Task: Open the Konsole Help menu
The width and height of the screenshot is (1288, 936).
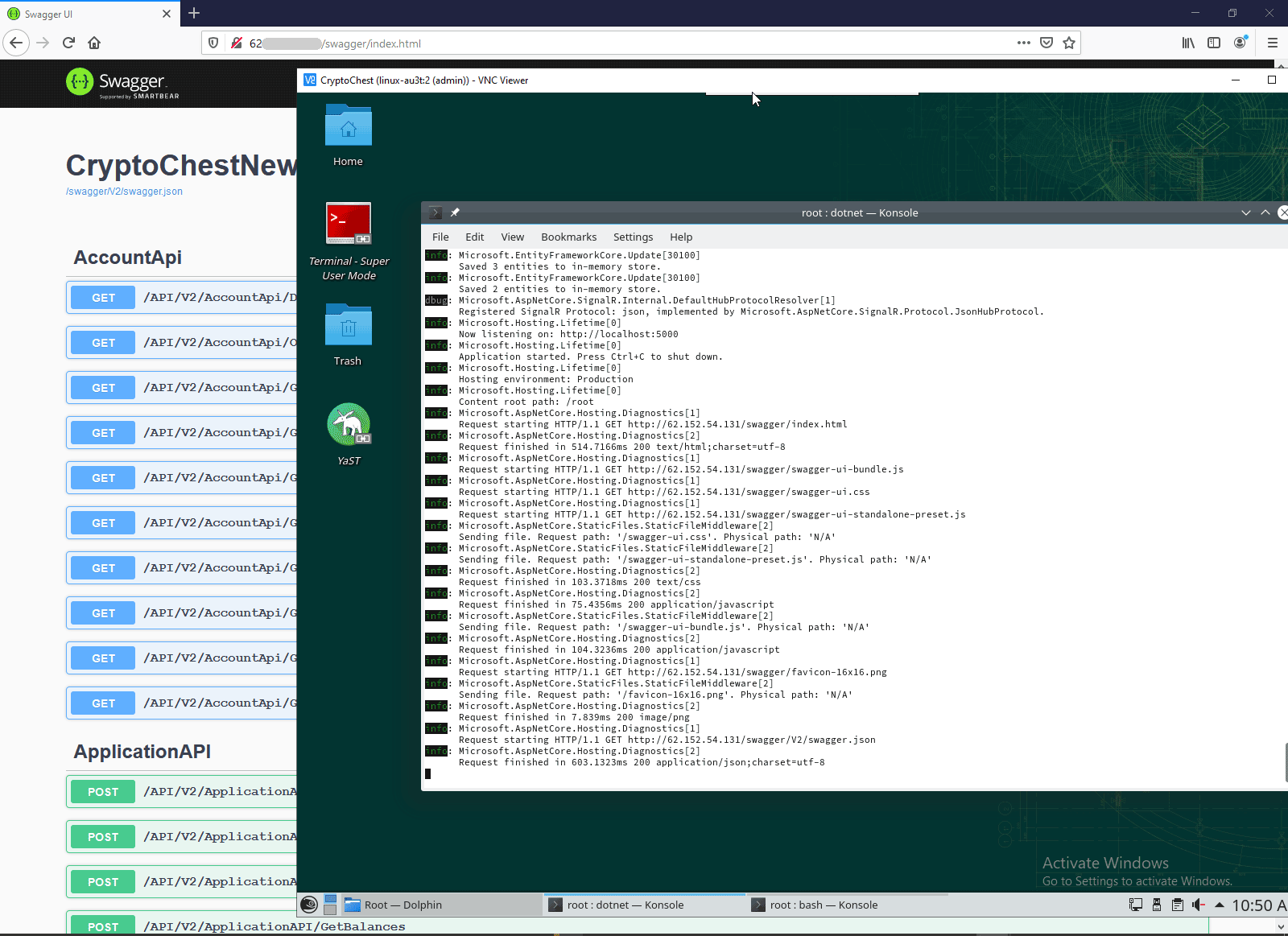Action: [x=681, y=237]
